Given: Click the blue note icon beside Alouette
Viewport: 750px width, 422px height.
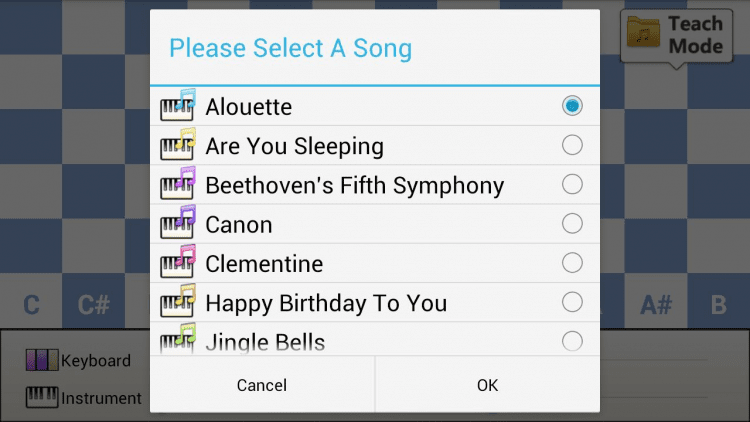Looking at the screenshot, I should pyautogui.click(x=178, y=106).
